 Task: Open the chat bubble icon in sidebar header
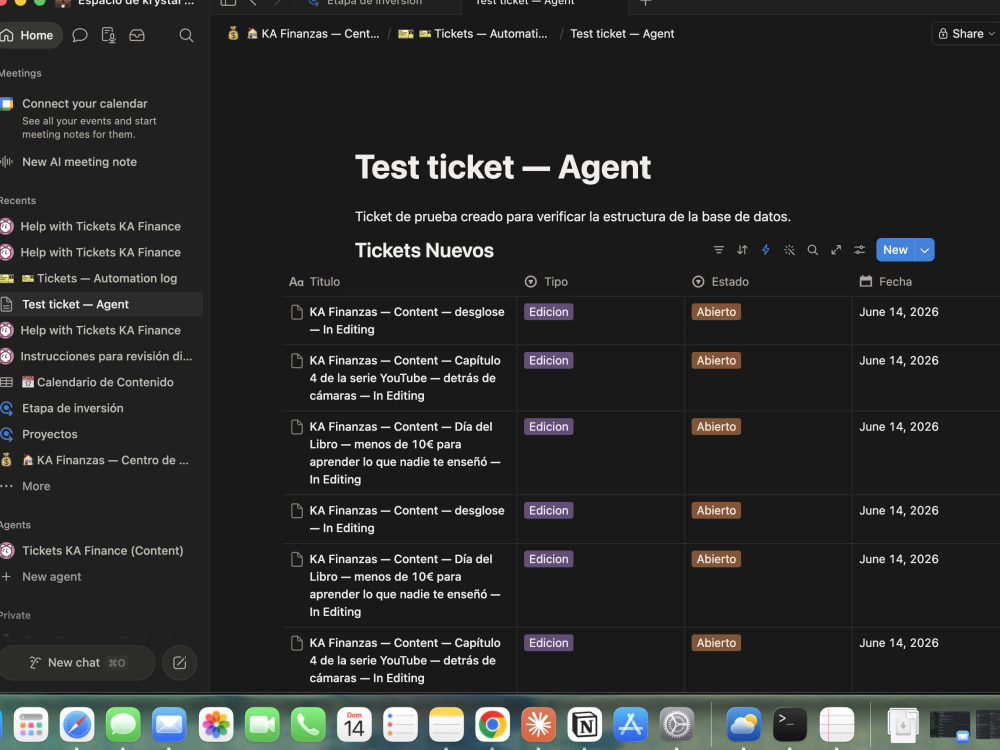click(80, 35)
